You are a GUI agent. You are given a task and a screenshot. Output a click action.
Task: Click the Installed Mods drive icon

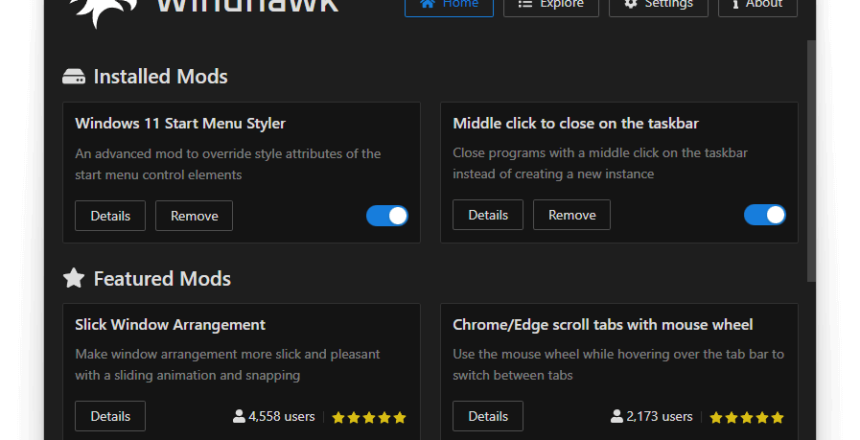click(73, 77)
